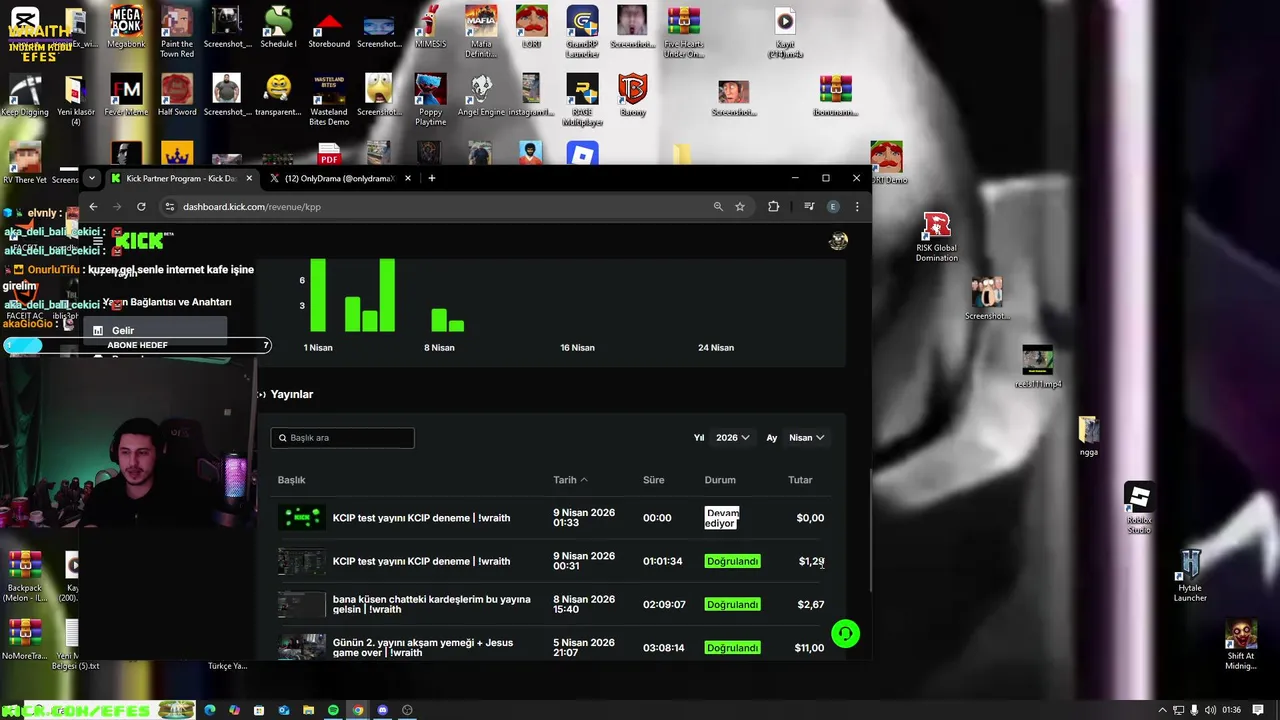Open Chrome three-dot menu
Viewport: 1280px width, 720px height.
click(x=857, y=207)
